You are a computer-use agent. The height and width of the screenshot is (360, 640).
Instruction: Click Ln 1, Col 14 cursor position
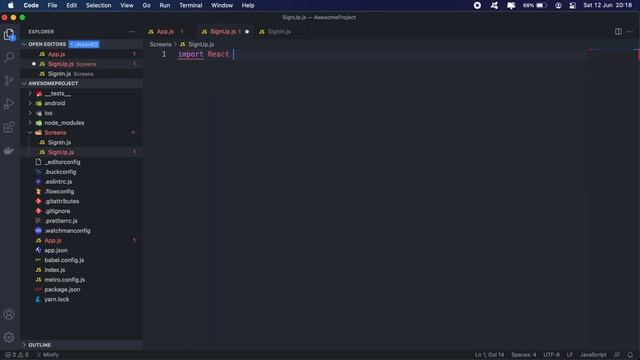[x=489, y=355]
